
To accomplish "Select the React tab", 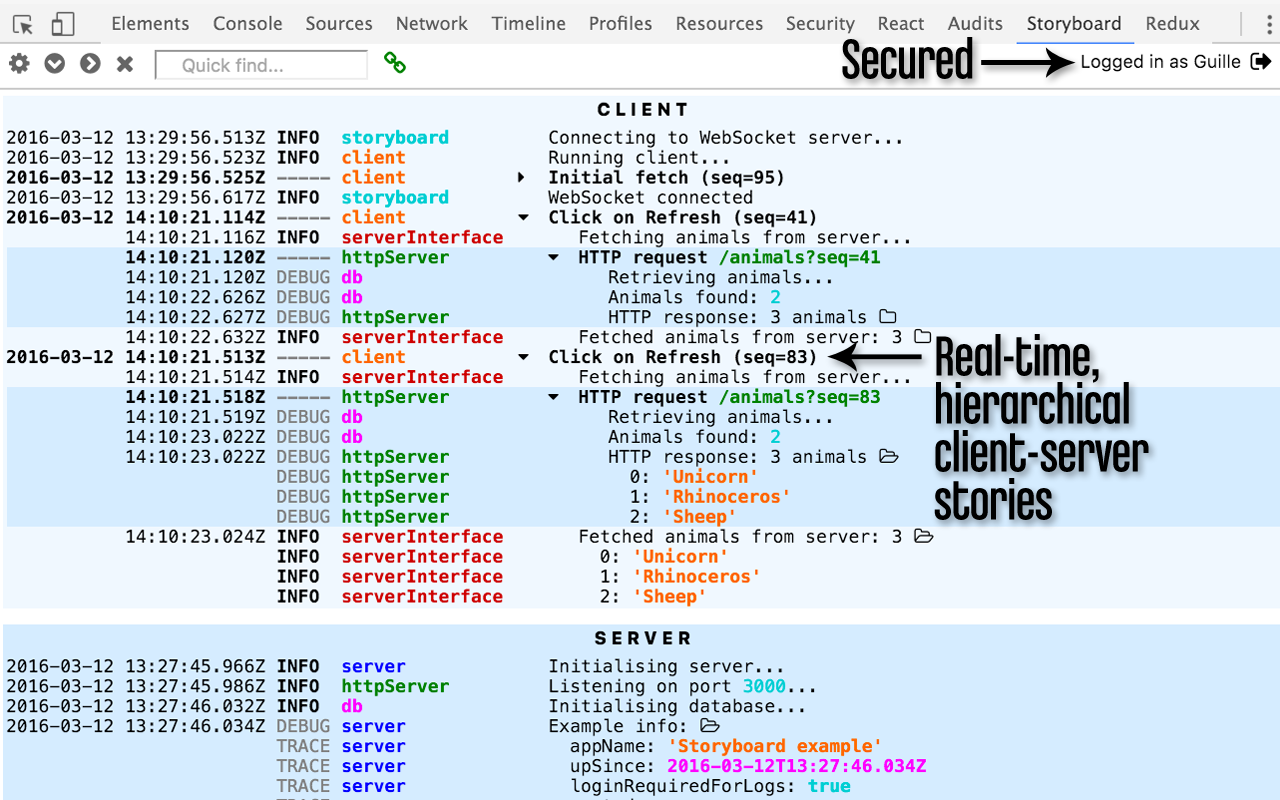I will tap(900, 23).
